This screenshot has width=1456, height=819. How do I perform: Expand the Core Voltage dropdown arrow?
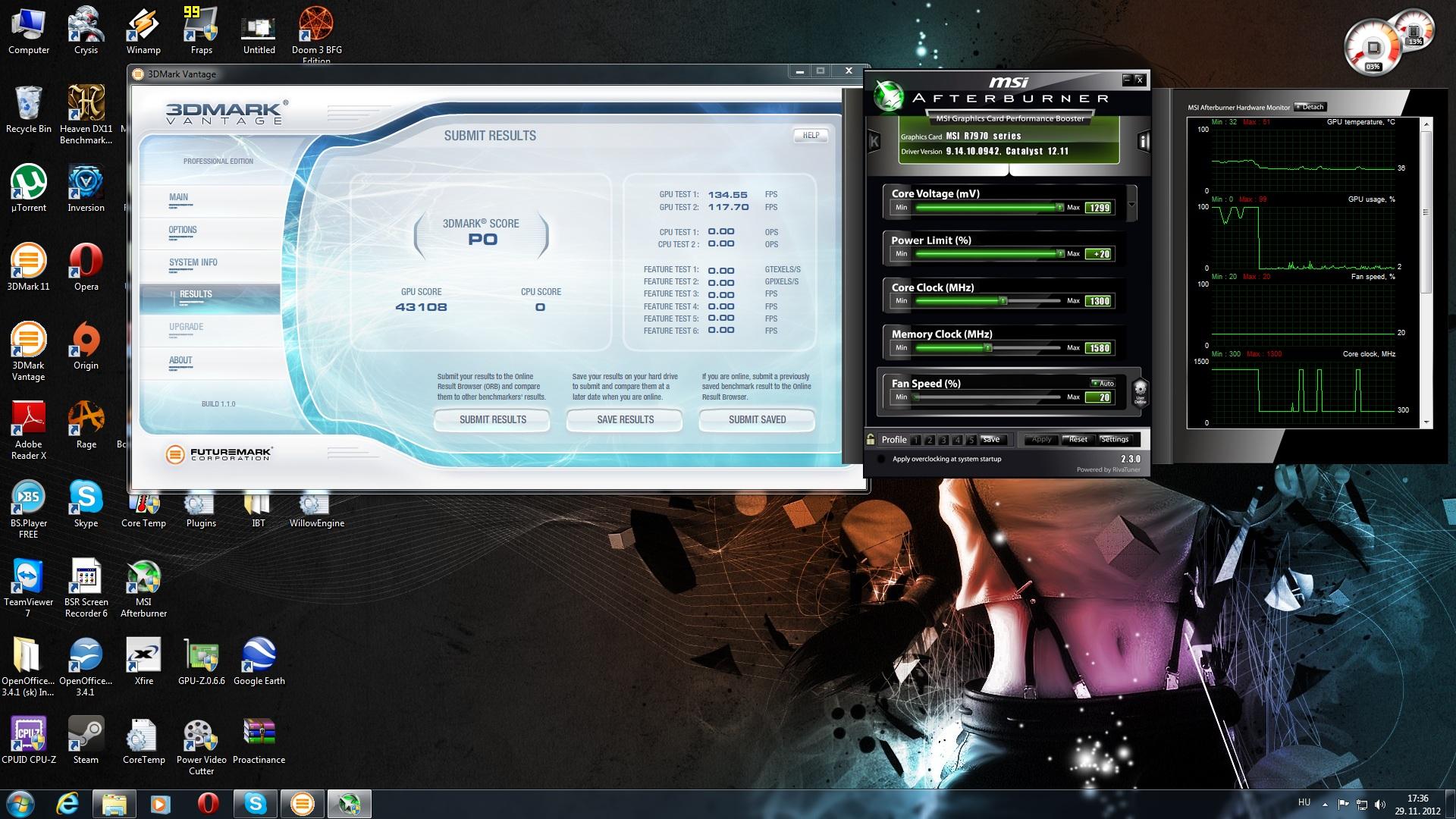point(1131,204)
